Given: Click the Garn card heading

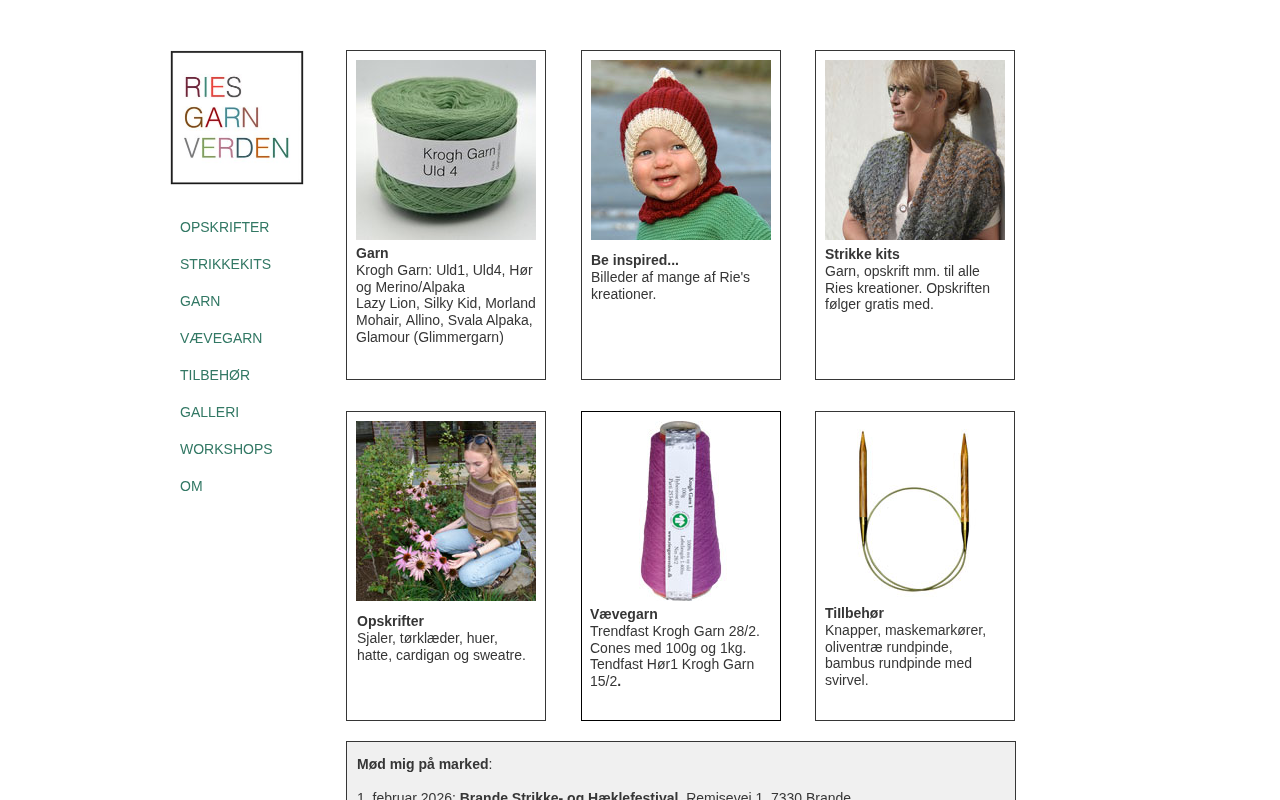Looking at the screenshot, I should click(x=372, y=253).
